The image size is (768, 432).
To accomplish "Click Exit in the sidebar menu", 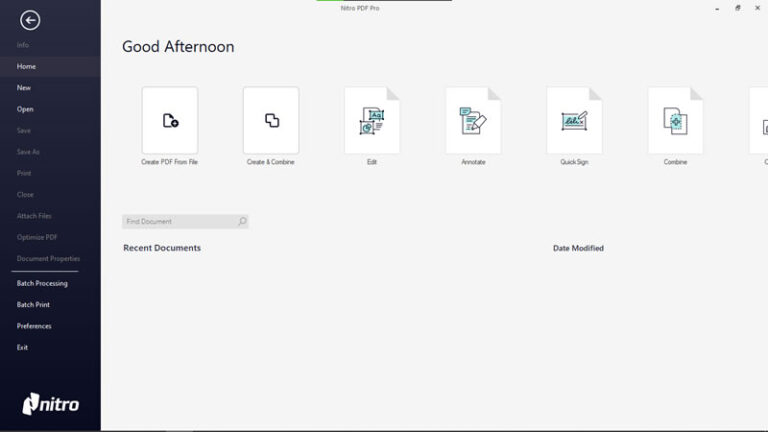I will point(22,348).
